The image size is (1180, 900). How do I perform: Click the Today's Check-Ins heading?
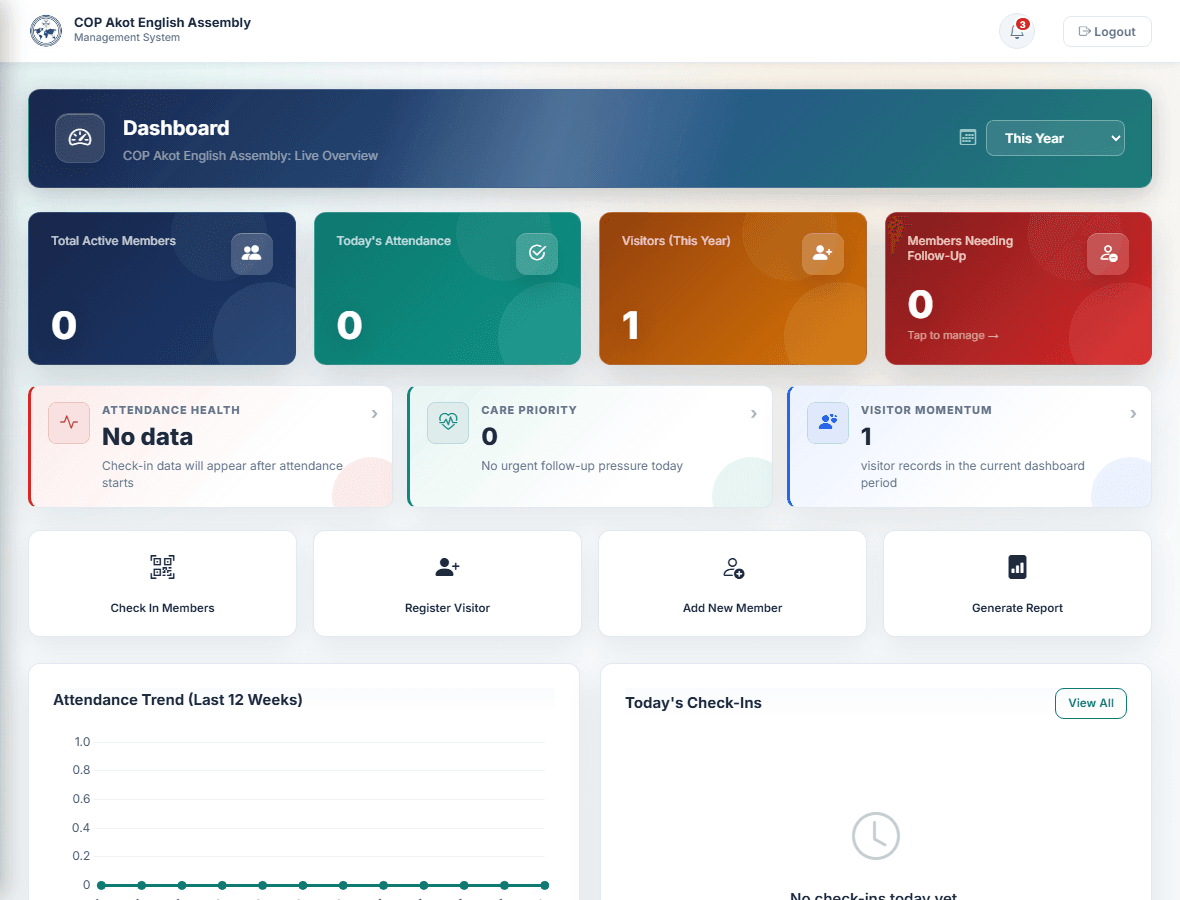pos(693,703)
